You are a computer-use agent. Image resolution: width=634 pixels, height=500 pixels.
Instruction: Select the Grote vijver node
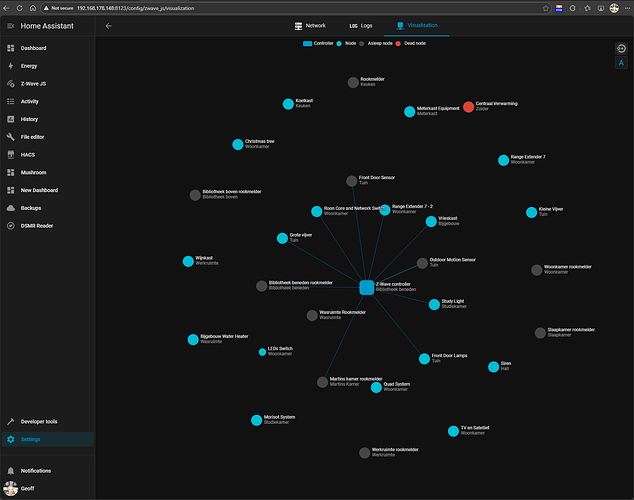[x=282, y=238]
